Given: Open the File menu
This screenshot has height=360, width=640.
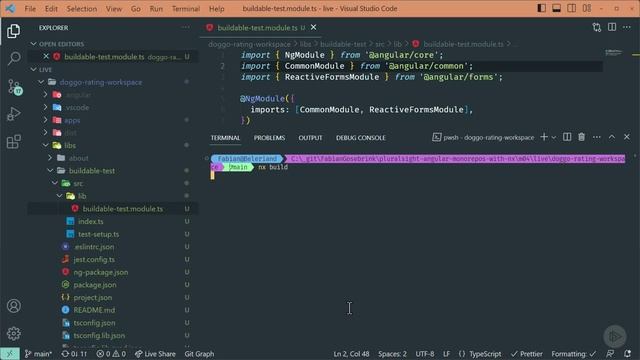Looking at the screenshot, I should pyautogui.click(x=30, y=9).
